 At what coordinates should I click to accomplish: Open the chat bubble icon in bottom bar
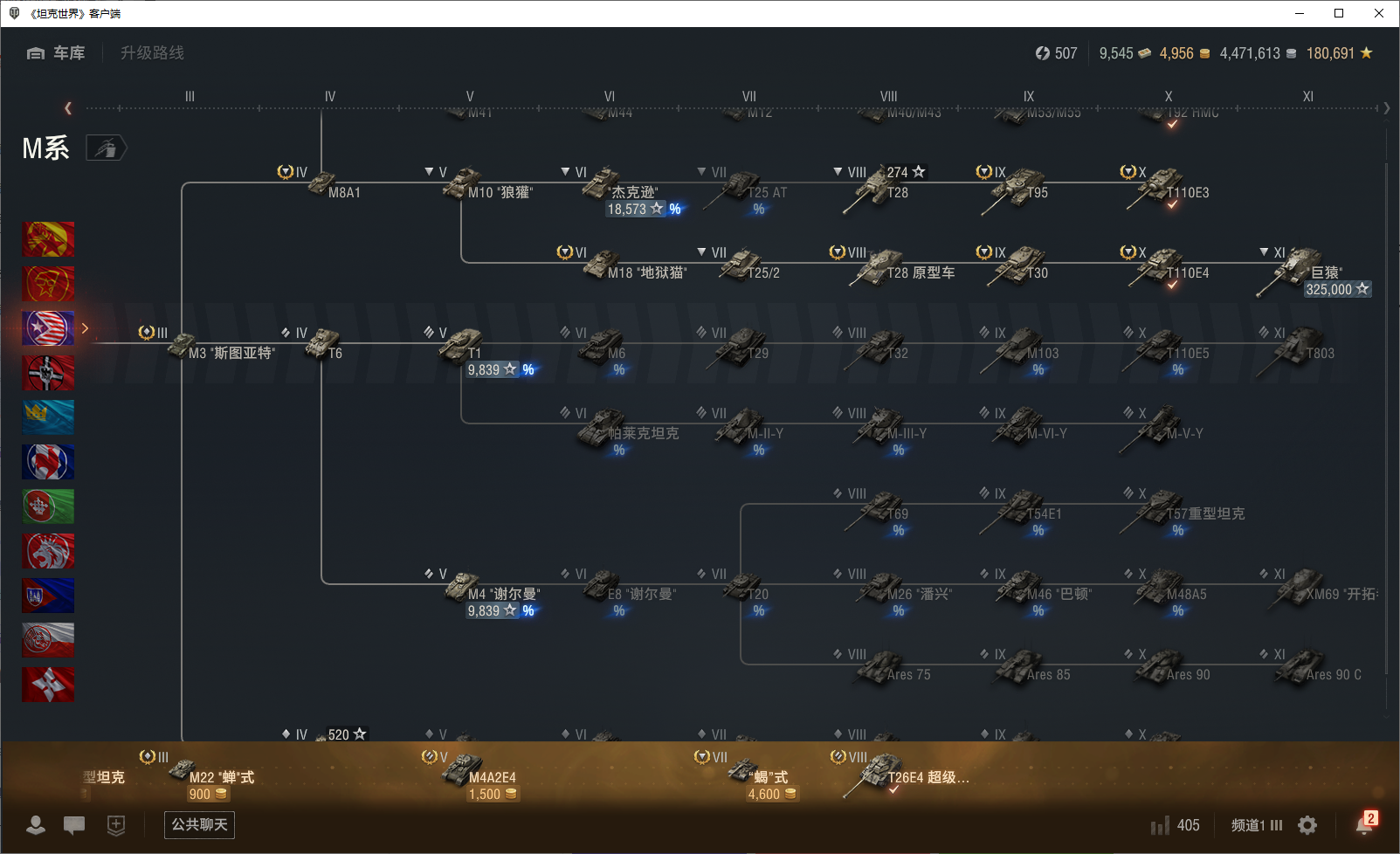coord(74,825)
